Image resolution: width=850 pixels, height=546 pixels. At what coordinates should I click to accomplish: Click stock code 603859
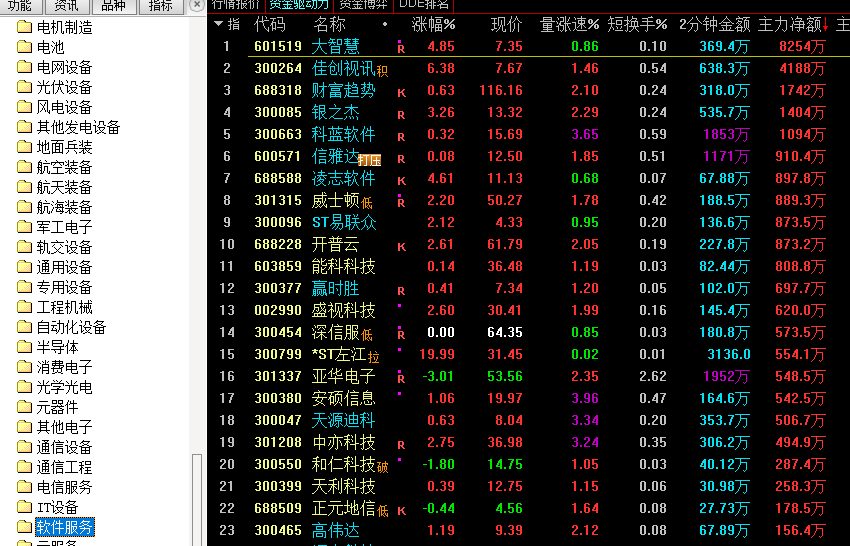tap(278, 266)
